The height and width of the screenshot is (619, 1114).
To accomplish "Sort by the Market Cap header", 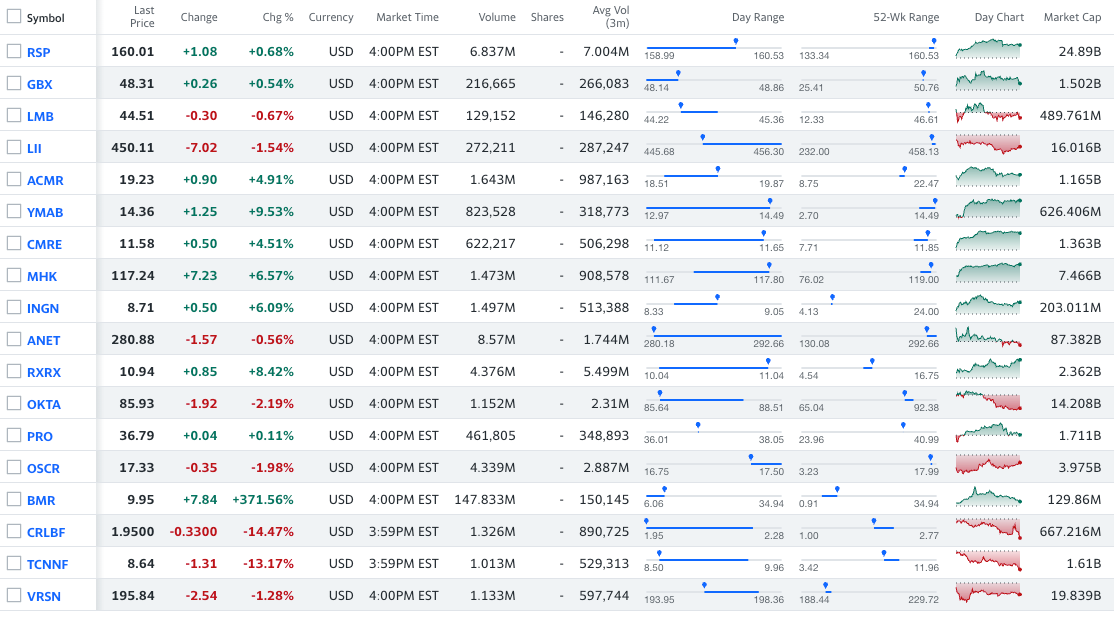I will 1072,17.
